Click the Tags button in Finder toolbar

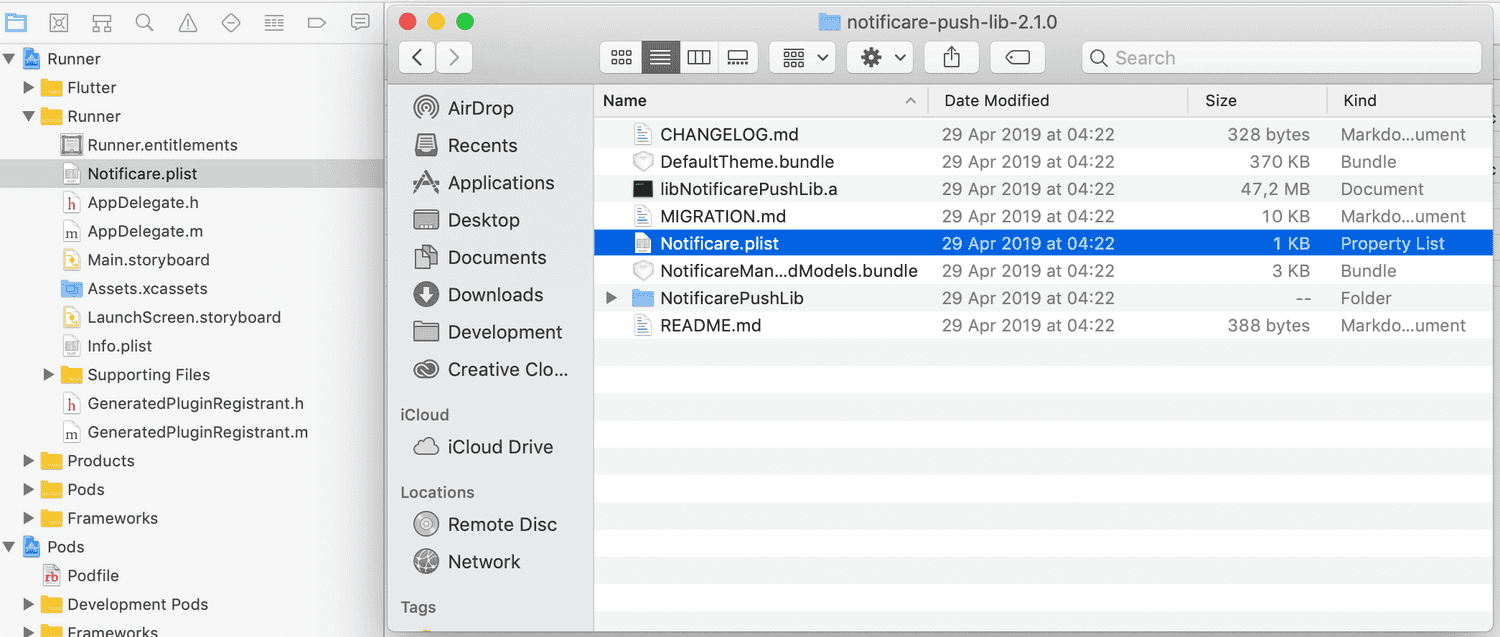(1017, 57)
